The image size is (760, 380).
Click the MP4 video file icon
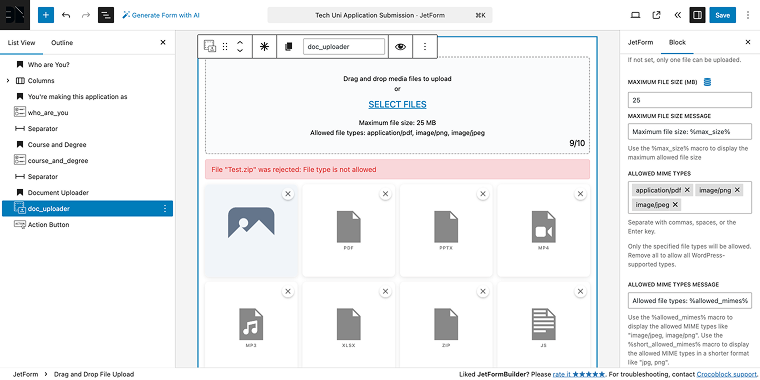click(543, 227)
